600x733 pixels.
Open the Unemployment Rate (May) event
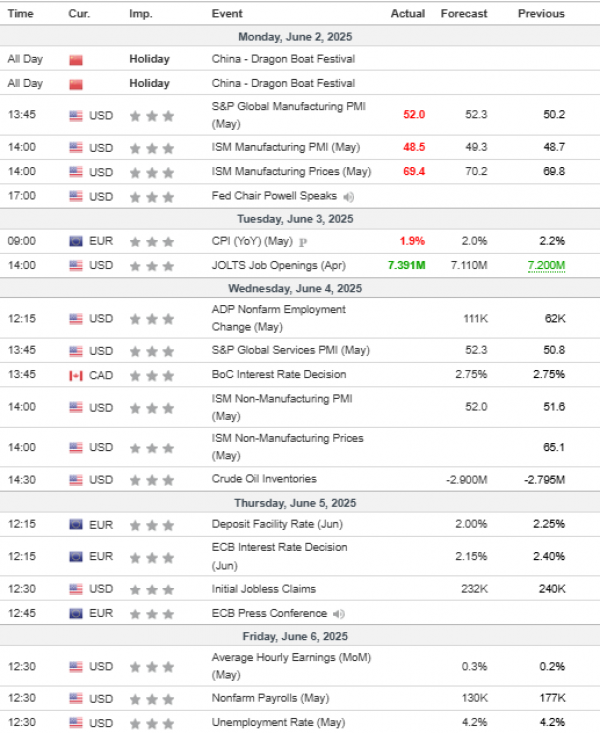pyautogui.click(x=279, y=722)
